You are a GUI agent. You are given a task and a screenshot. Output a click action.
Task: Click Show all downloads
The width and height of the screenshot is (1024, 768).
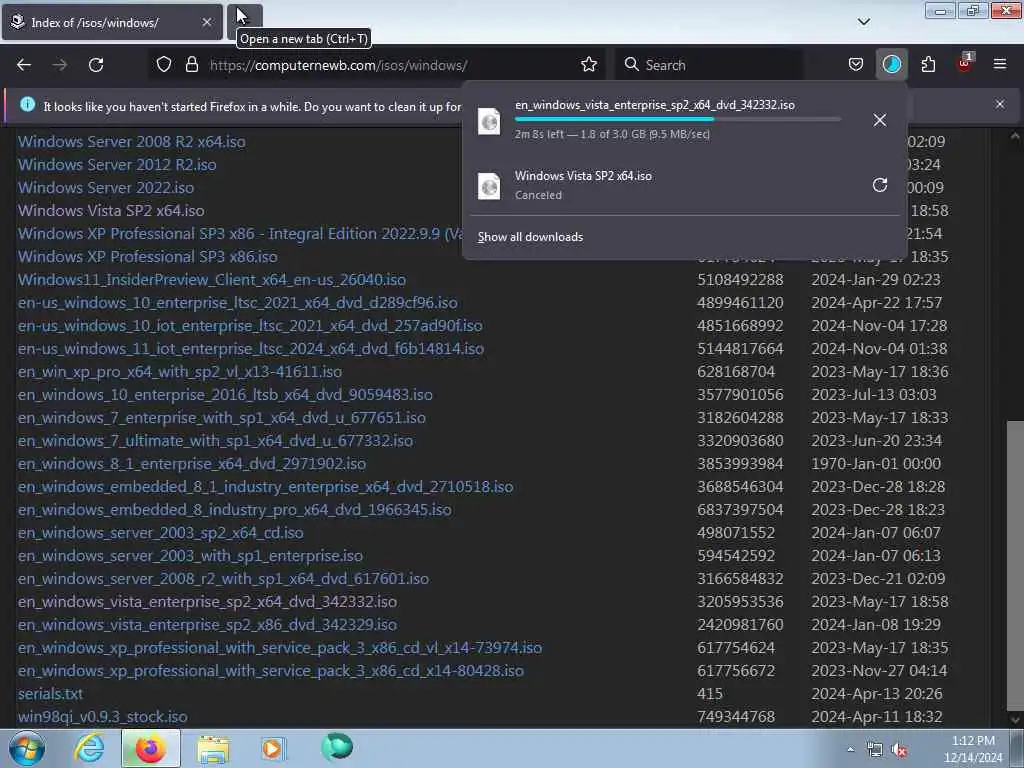530,236
